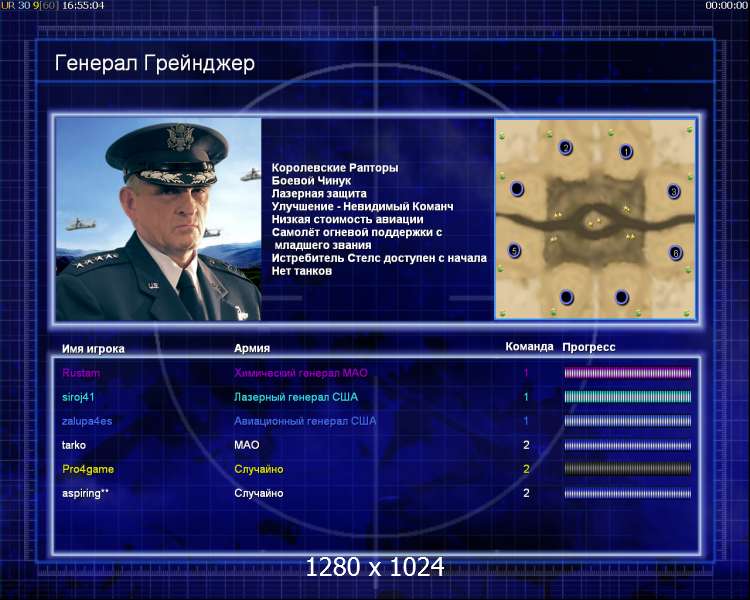750x600 pixels.
Task: Click siroj41's cyan progress bar
Action: click(628, 397)
